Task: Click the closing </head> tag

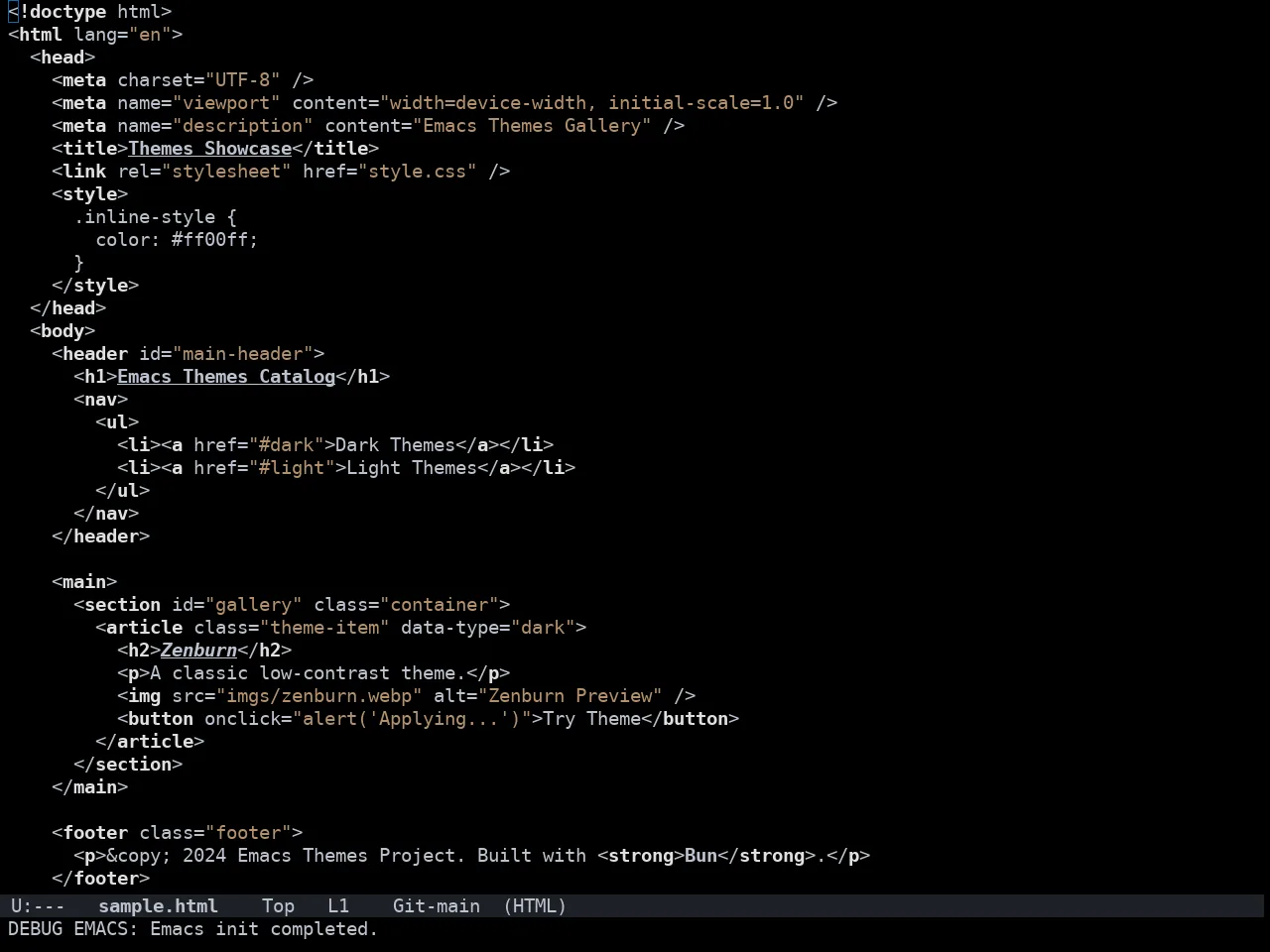Action: [67, 308]
